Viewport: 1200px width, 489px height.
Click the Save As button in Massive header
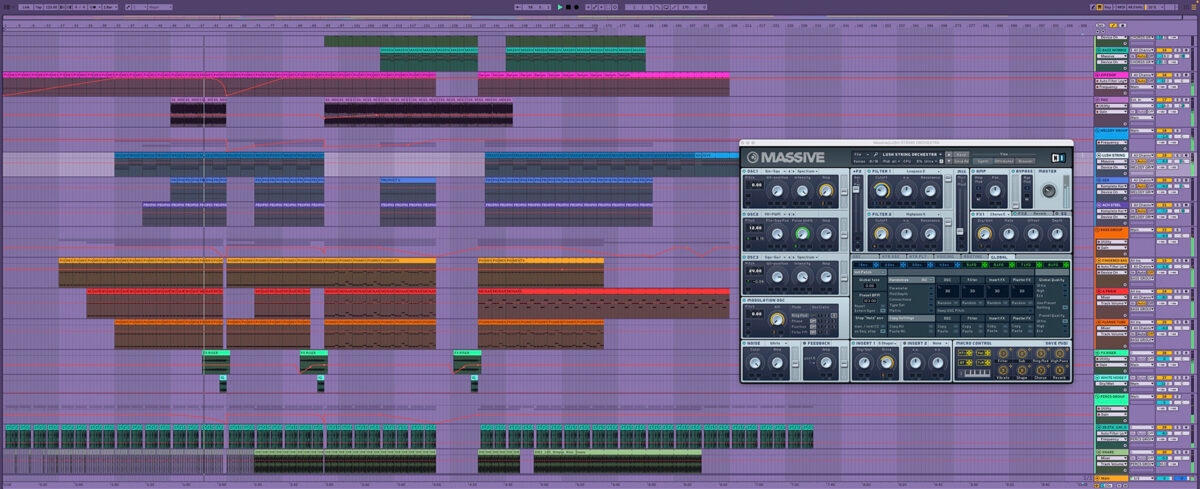961,161
